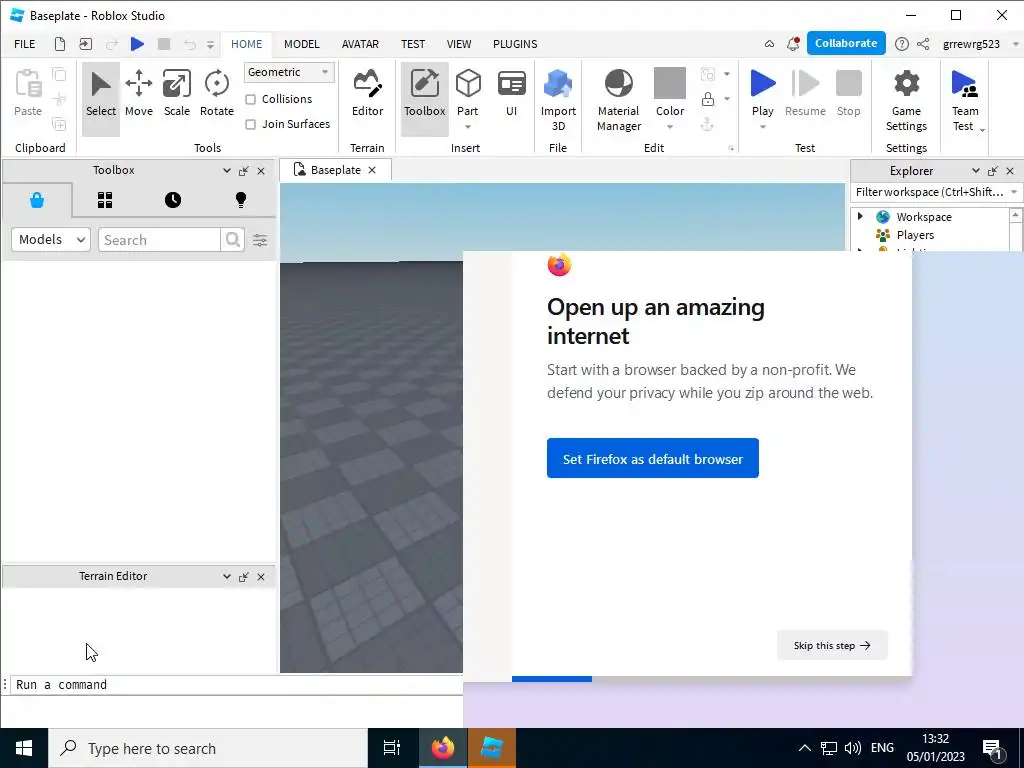This screenshot has height=768, width=1024.
Task: Switch to the TEST ribbon tab
Action: click(413, 44)
